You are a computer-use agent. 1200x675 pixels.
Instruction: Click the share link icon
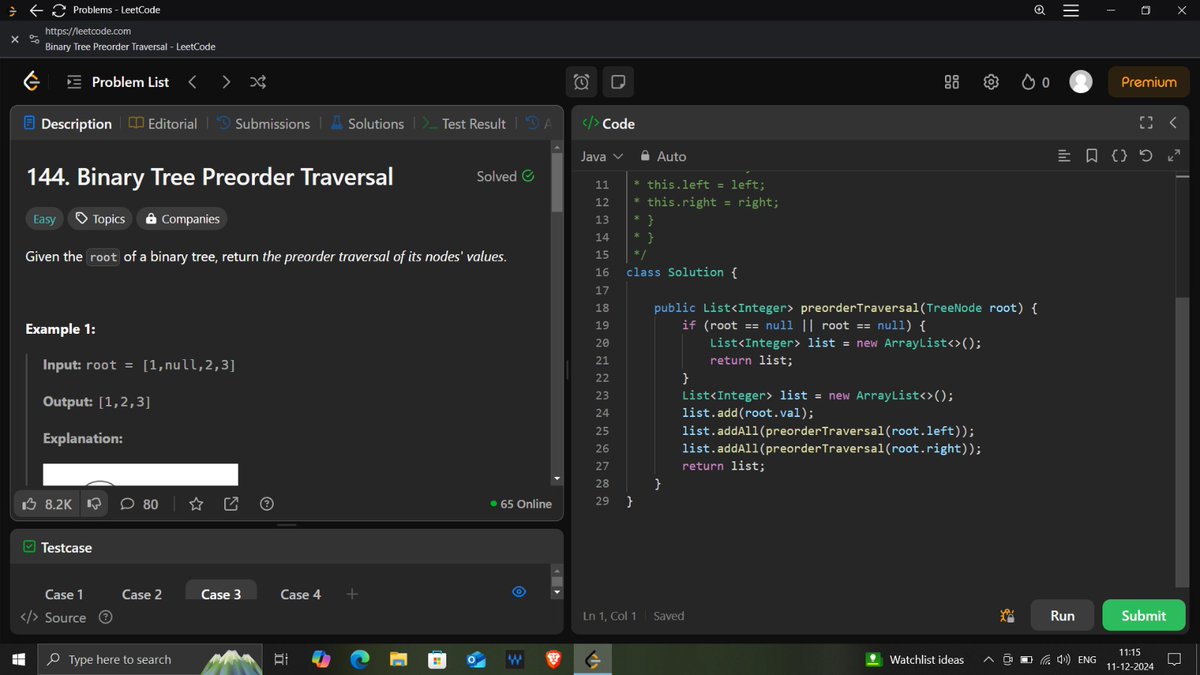(x=231, y=504)
